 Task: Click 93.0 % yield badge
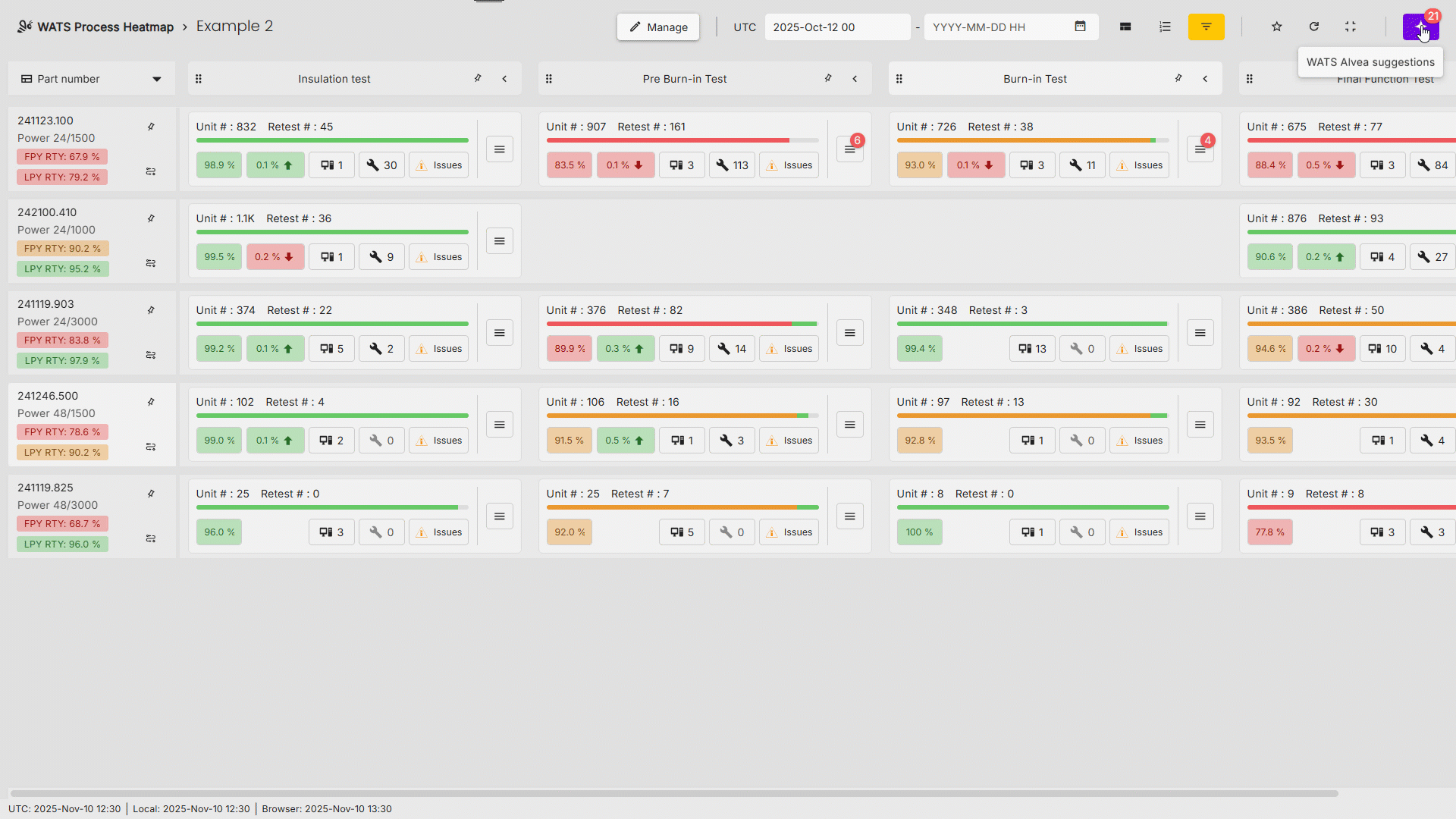point(920,165)
